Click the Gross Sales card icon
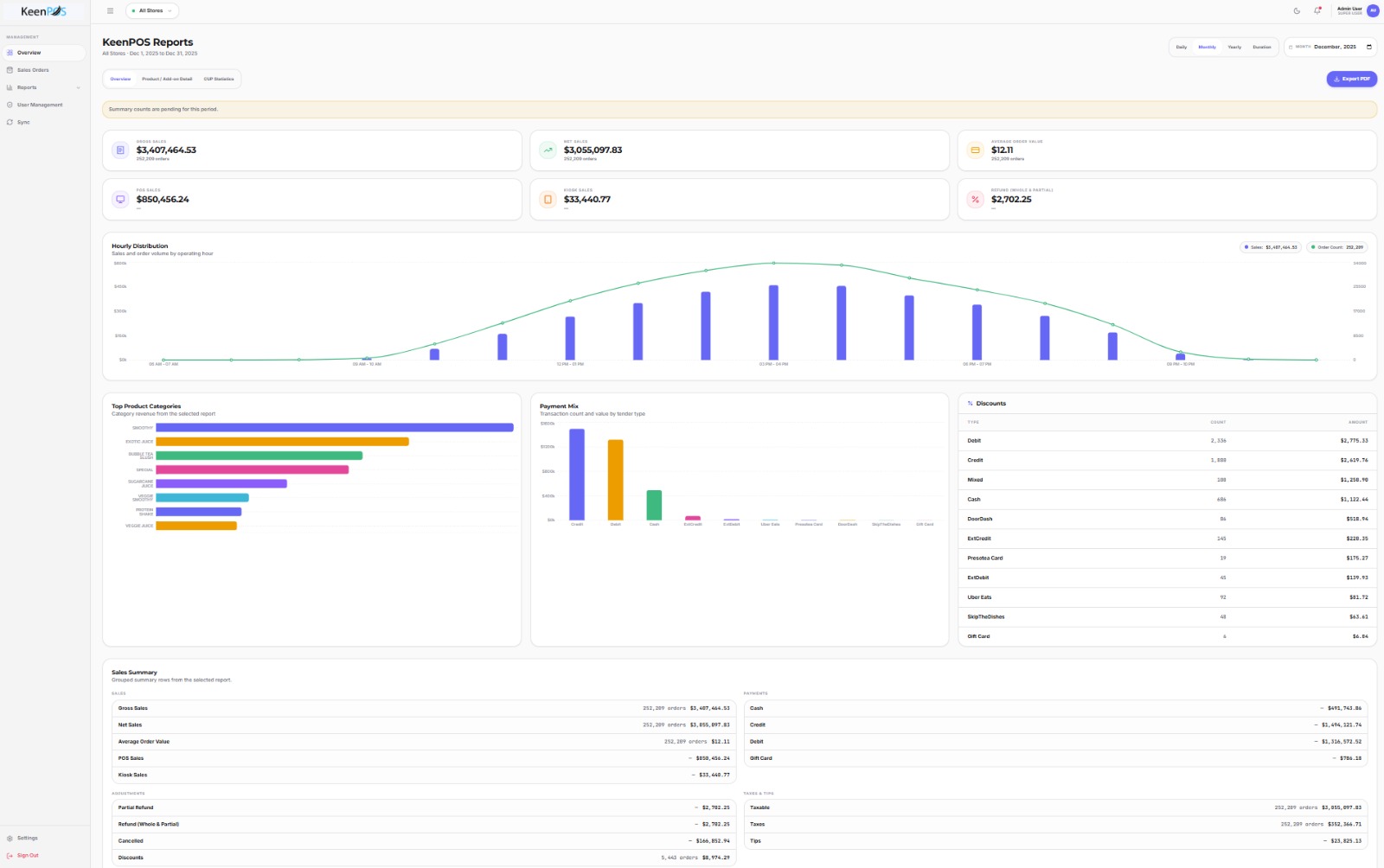 [120, 150]
